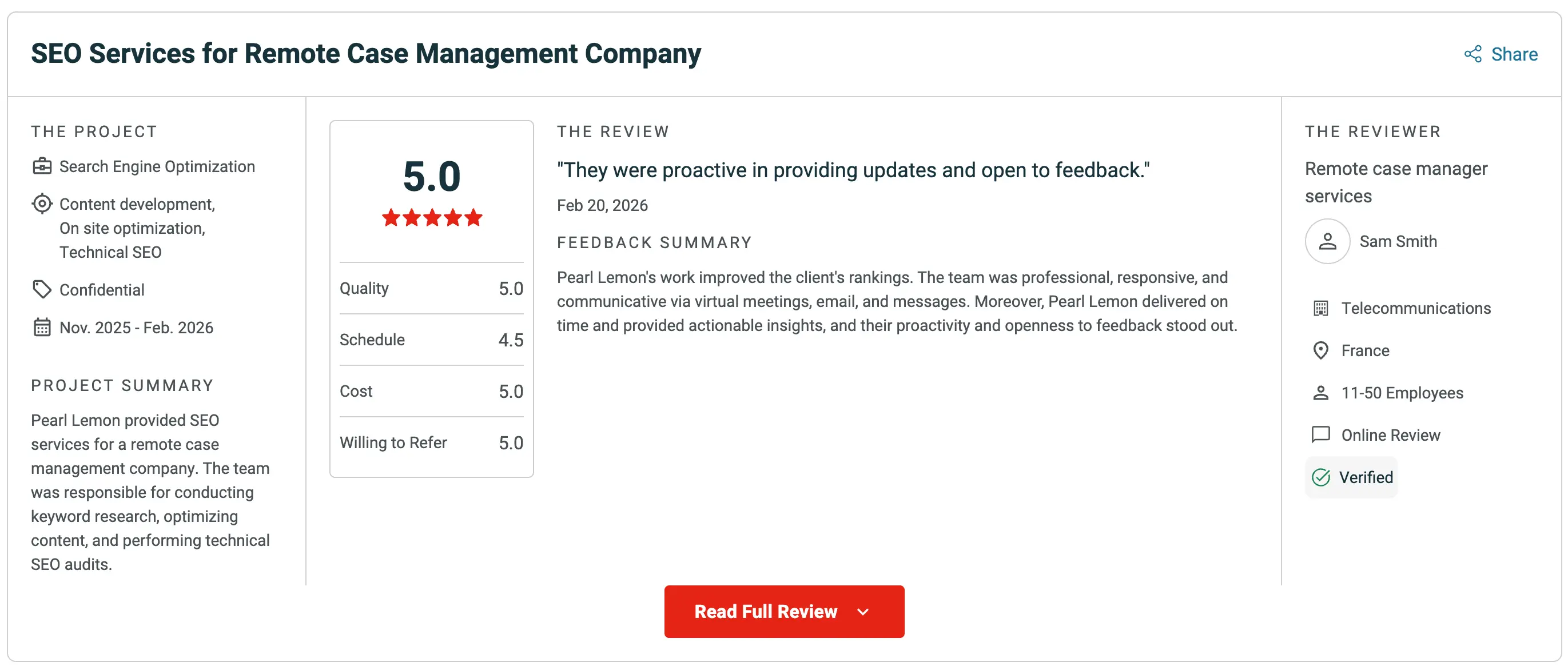Click the Verified badge
The width and height of the screenshot is (1568, 670).
coord(1351,478)
